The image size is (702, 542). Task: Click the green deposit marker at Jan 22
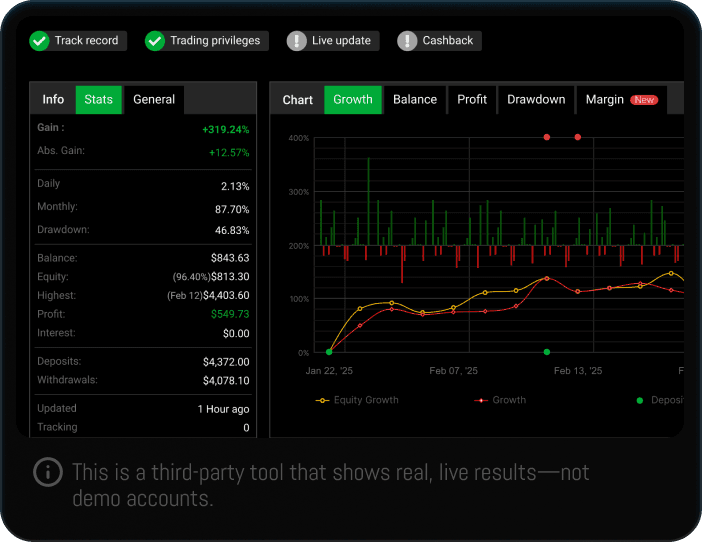tap(329, 352)
